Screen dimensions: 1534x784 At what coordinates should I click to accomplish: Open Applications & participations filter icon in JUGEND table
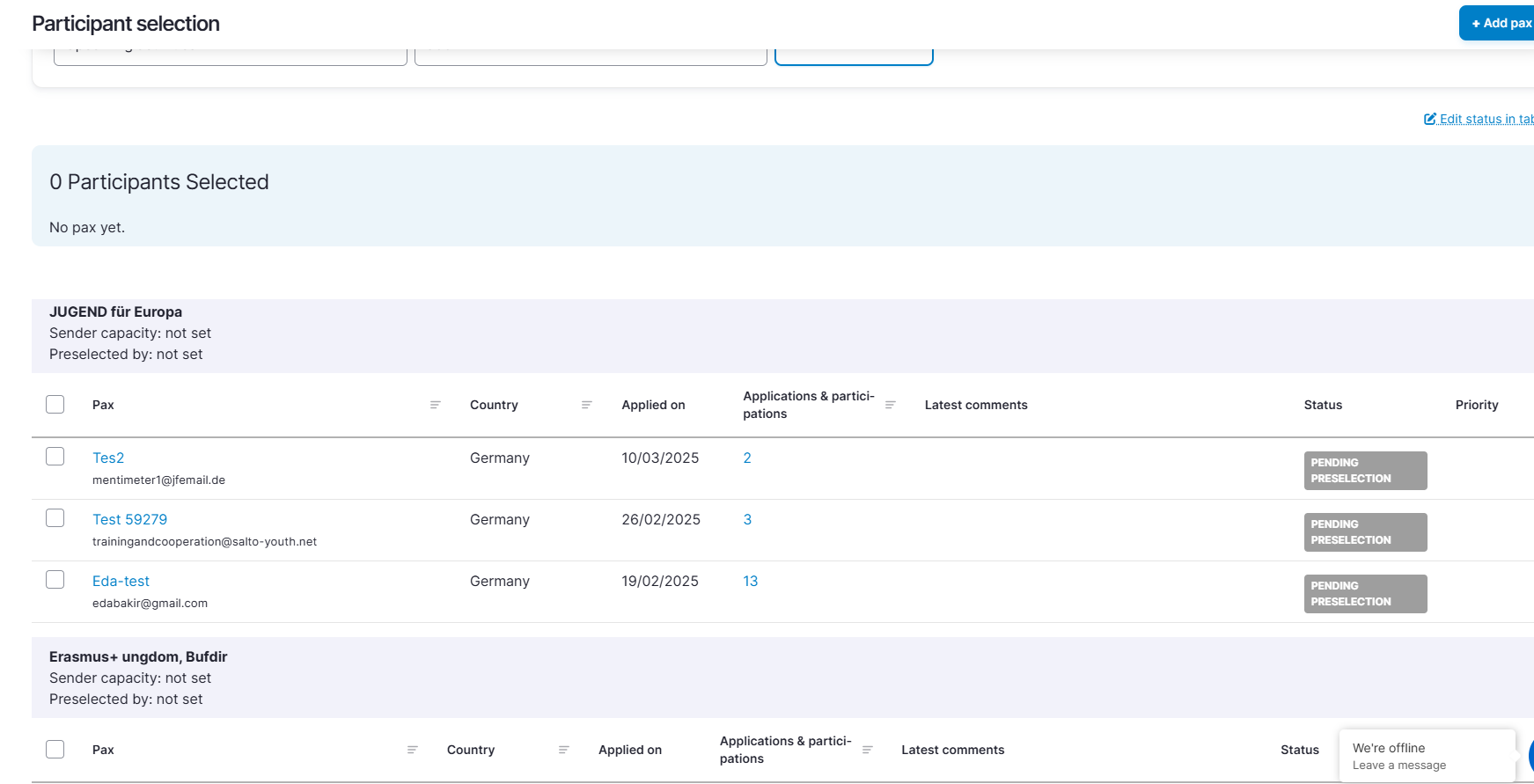point(890,405)
